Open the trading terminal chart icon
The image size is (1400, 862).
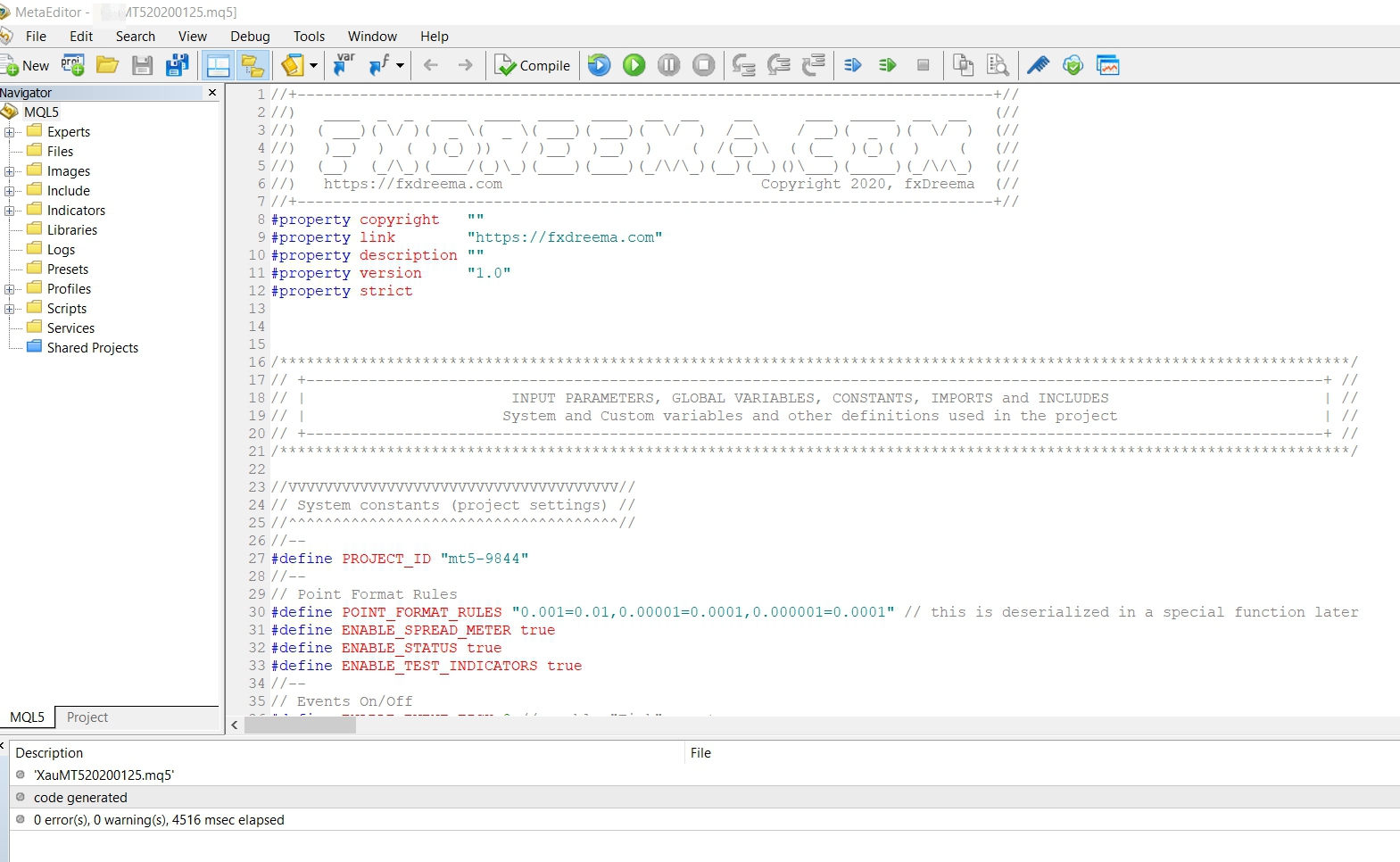(x=1108, y=65)
